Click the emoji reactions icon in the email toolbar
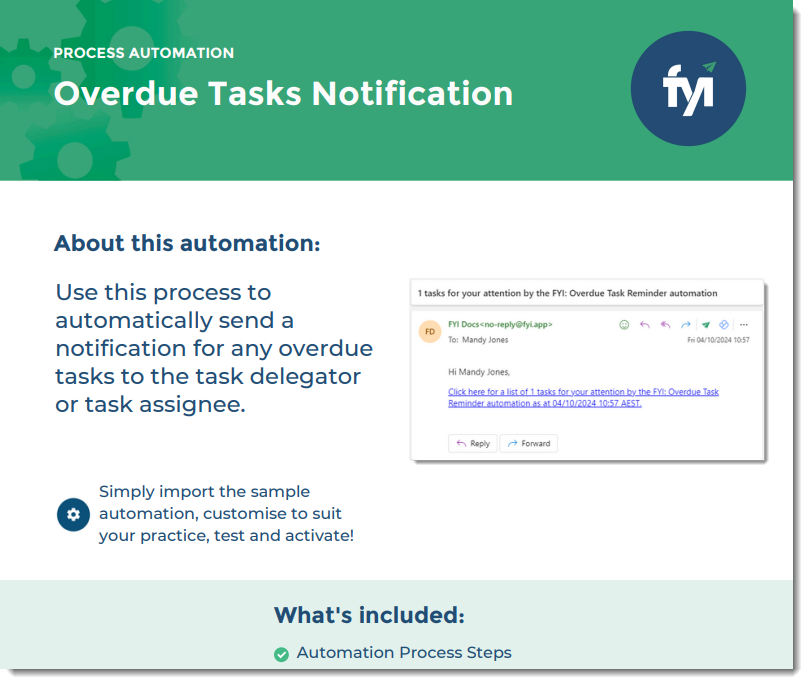This screenshot has height=684, width=808. pos(624,325)
